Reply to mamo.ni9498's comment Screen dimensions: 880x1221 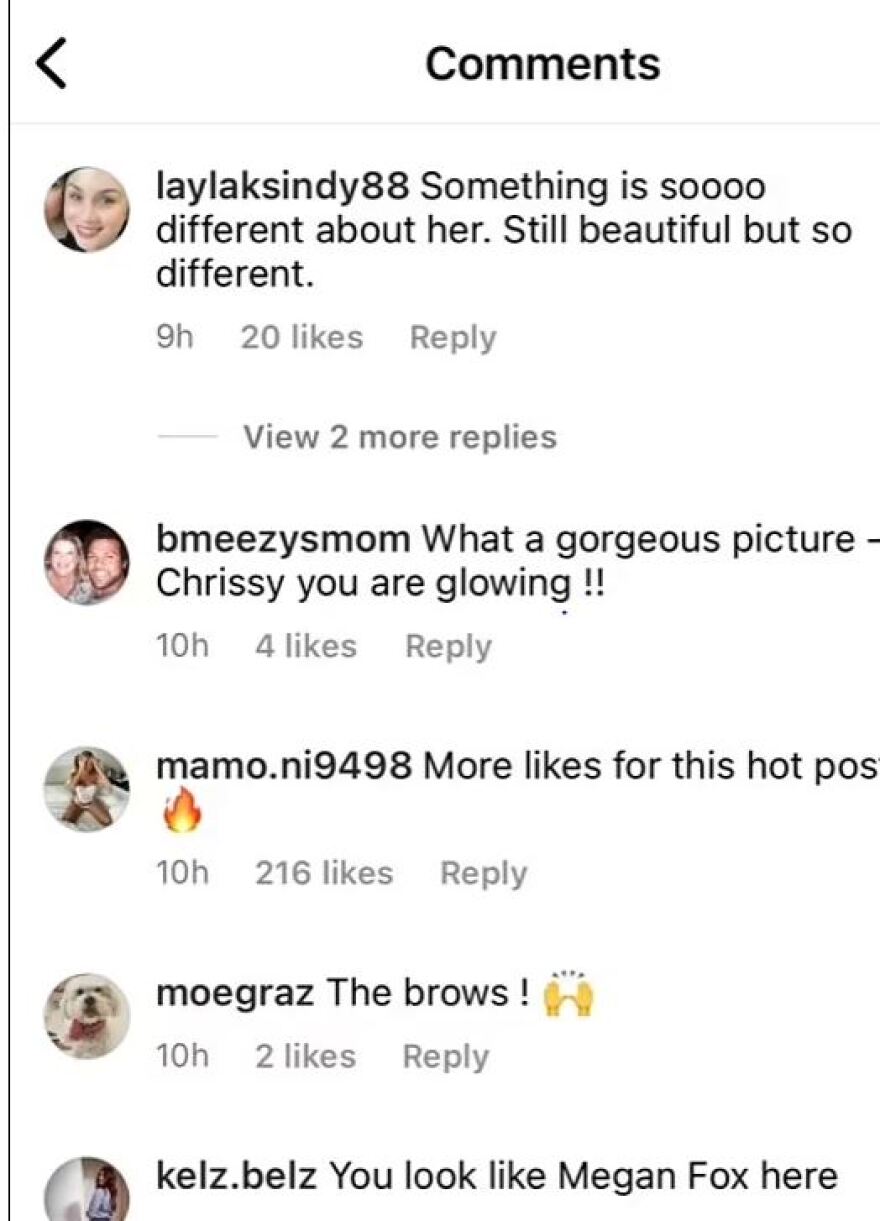pos(483,873)
